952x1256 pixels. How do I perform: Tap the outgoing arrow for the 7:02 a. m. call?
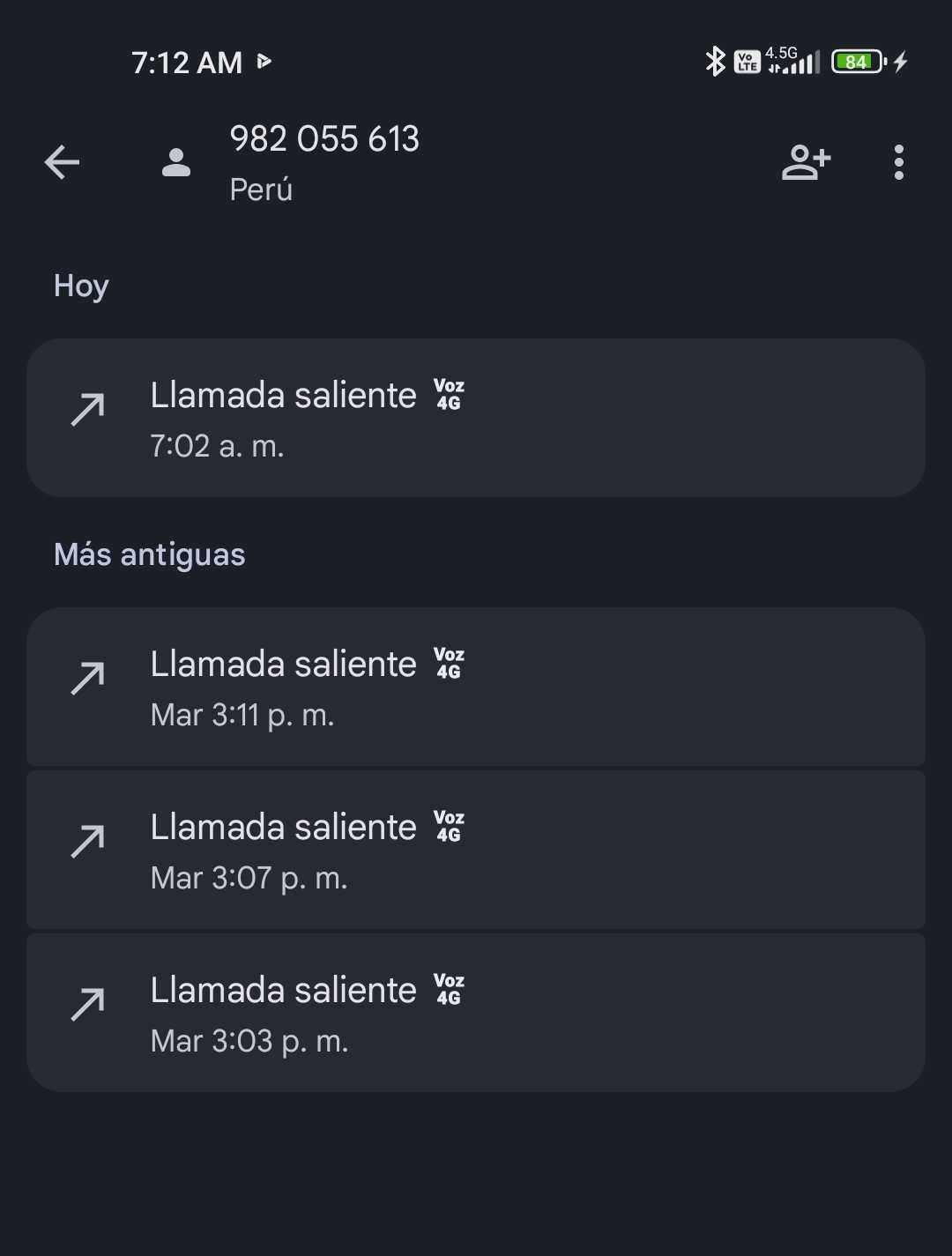coord(88,410)
